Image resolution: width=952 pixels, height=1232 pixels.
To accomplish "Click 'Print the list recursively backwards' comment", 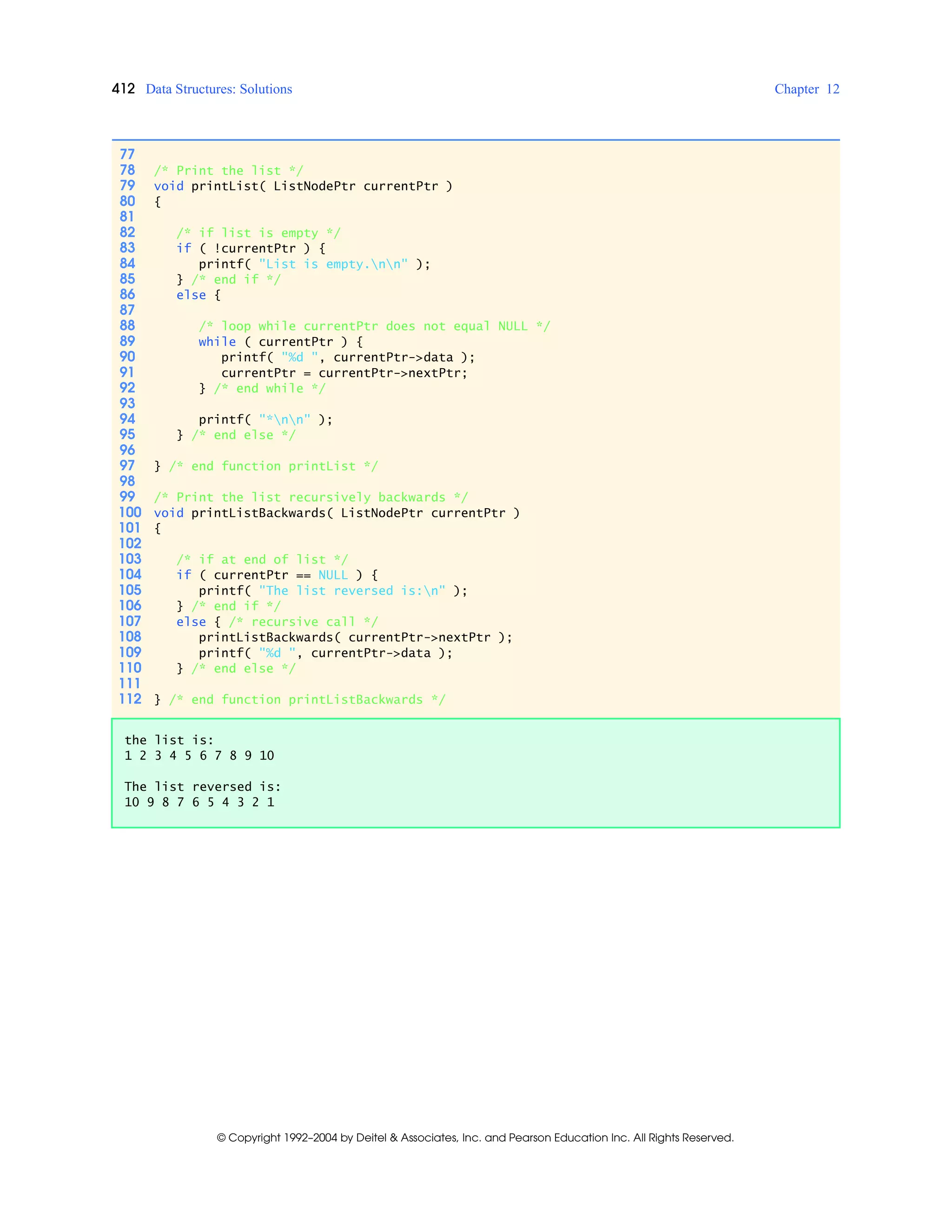I will pyautogui.click(x=311, y=497).
